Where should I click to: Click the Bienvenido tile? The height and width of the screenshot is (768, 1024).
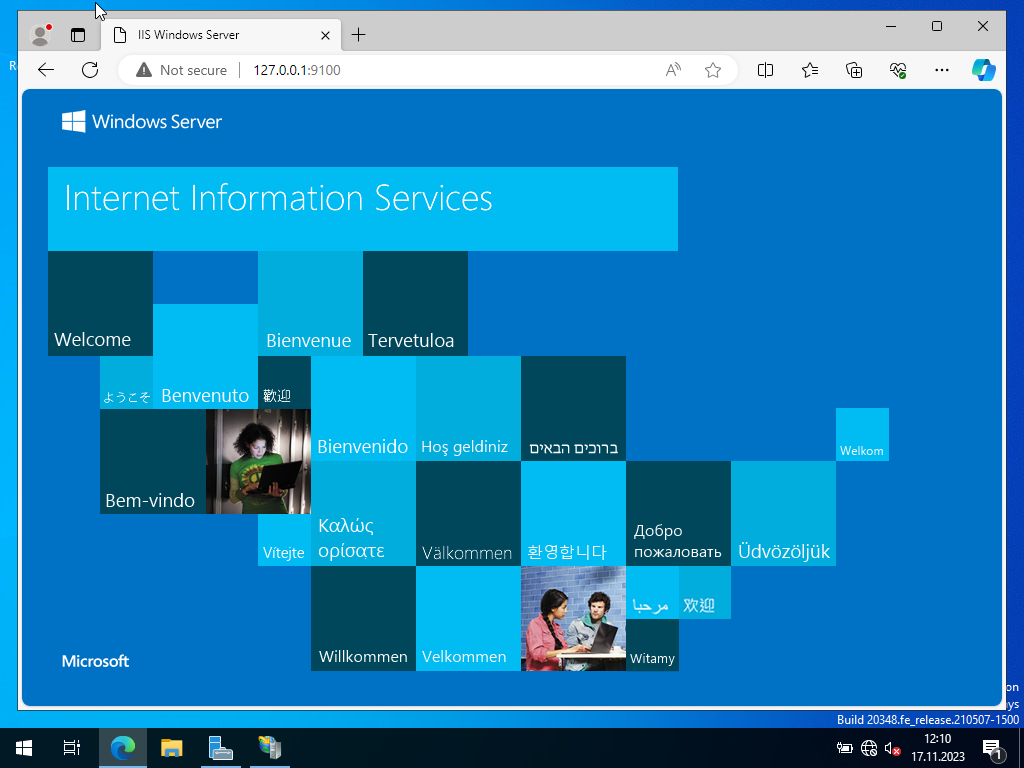tap(363, 409)
